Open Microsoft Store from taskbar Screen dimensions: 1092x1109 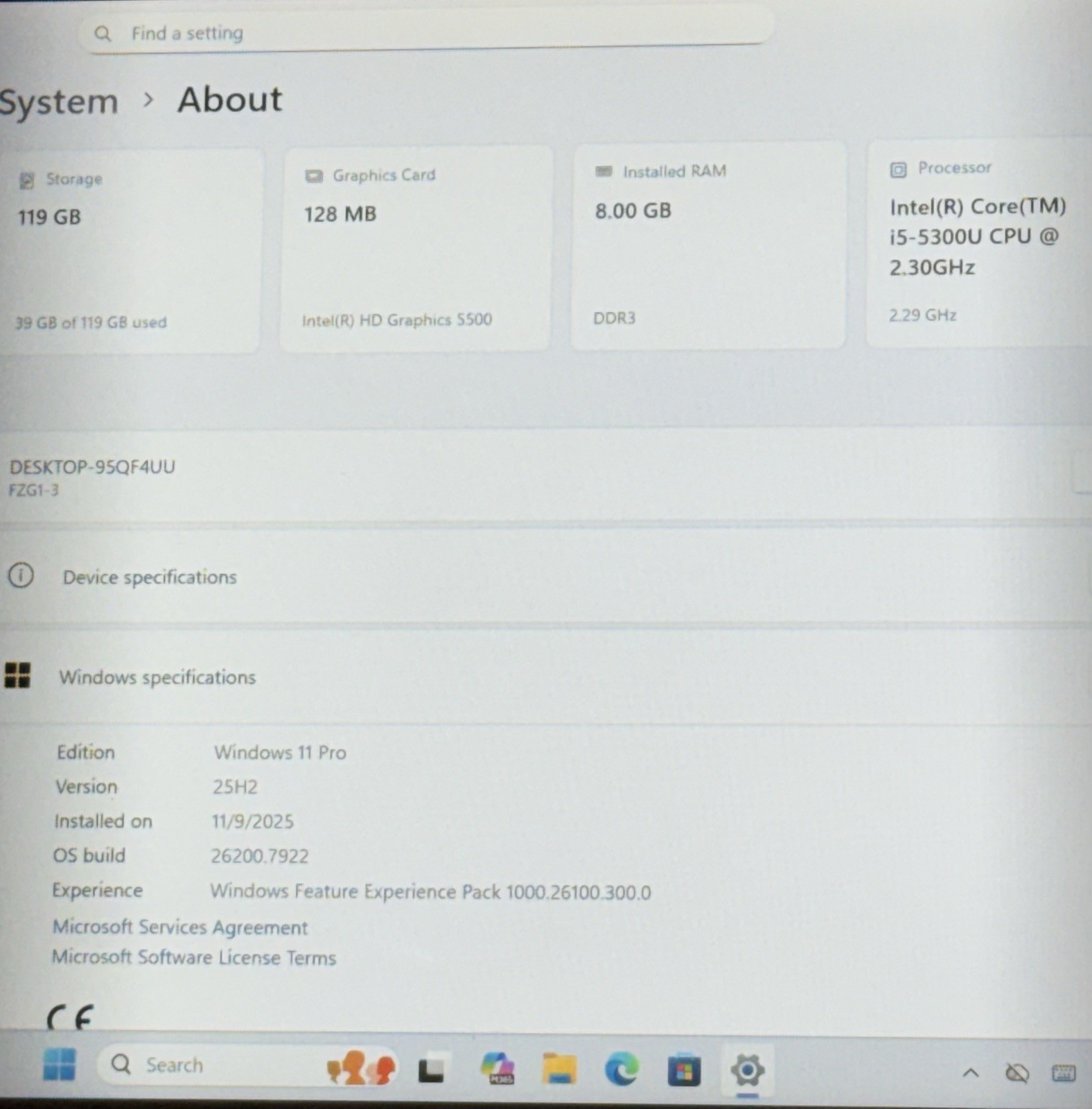[684, 1069]
